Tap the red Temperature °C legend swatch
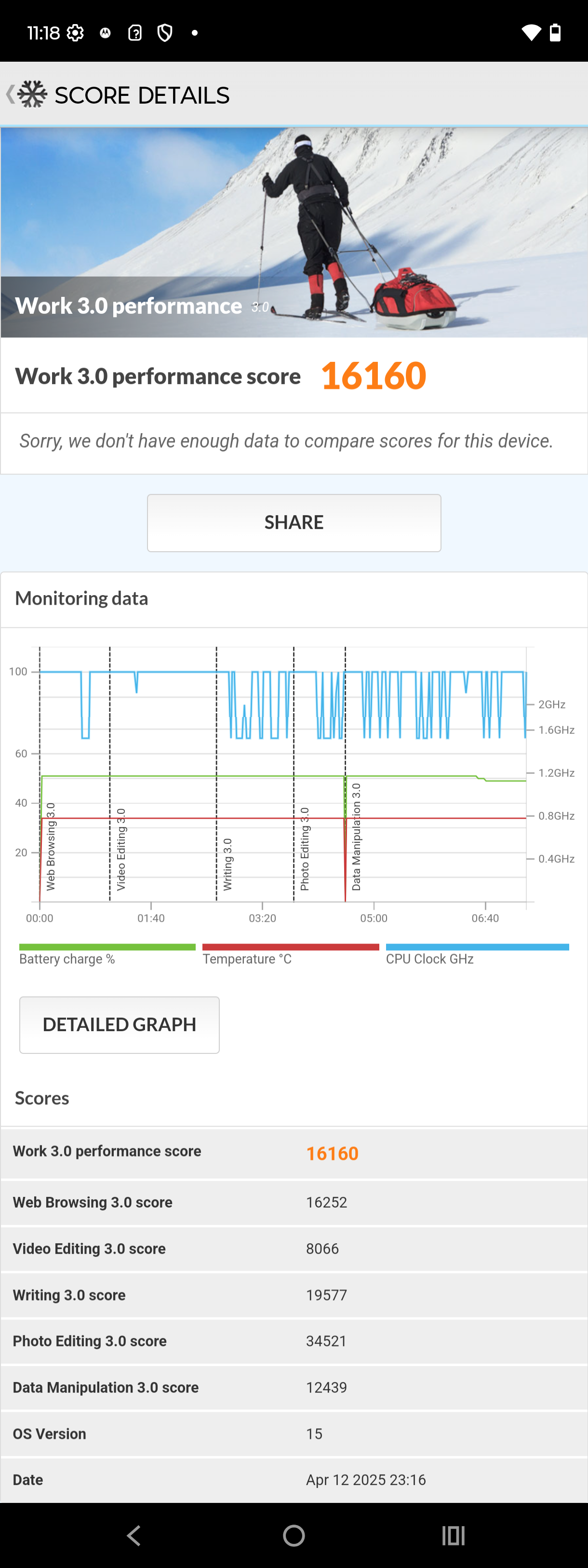The image size is (588, 1568). click(290, 947)
